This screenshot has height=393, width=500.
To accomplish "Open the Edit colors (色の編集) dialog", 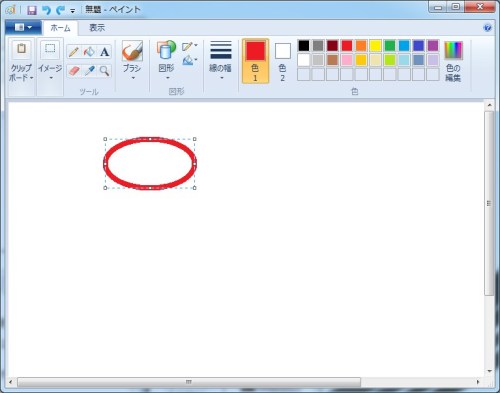I will tap(453, 62).
